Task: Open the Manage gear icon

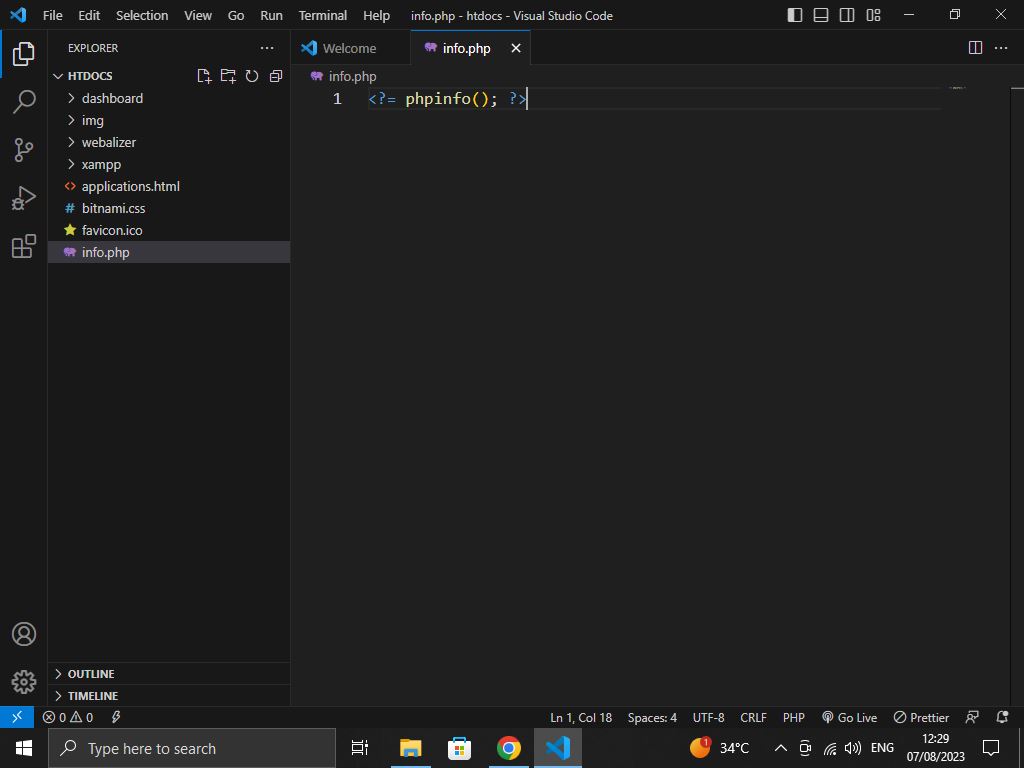Action: pyautogui.click(x=24, y=682)
